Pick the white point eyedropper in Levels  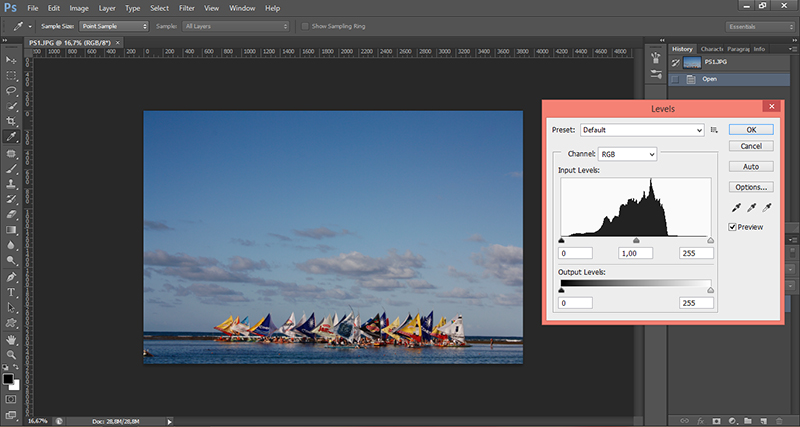(766, 208)
